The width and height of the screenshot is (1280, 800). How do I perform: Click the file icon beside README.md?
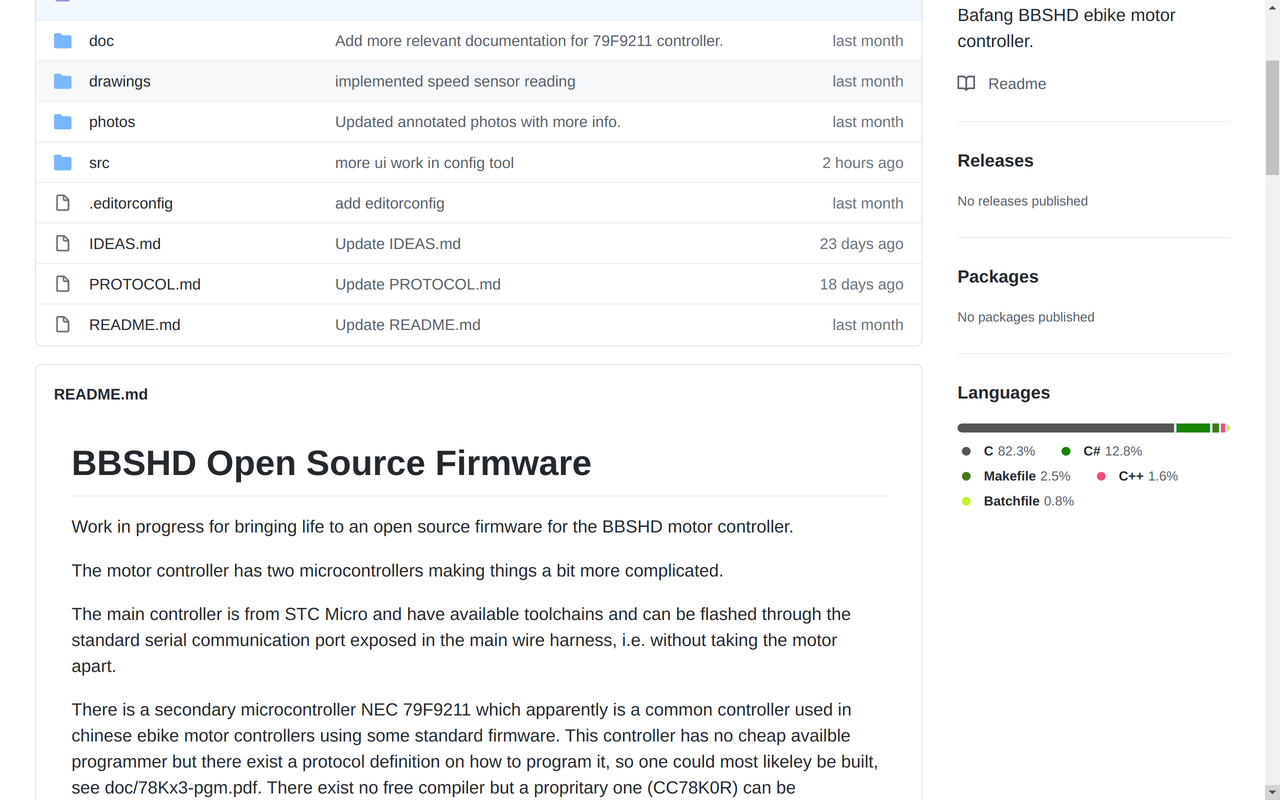click(x=62, y=324)
